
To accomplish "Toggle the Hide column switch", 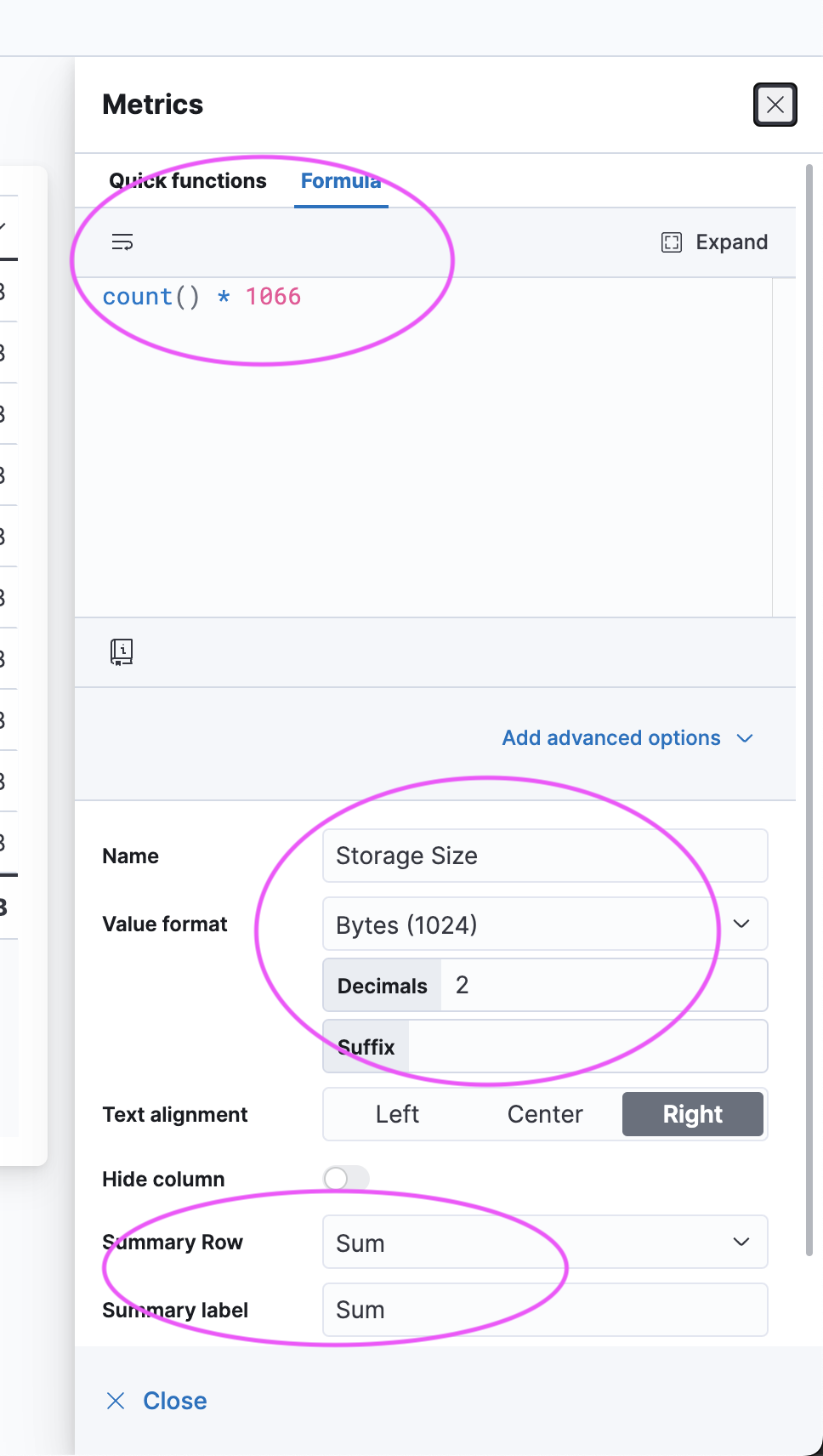I will tap(346, 1178).
